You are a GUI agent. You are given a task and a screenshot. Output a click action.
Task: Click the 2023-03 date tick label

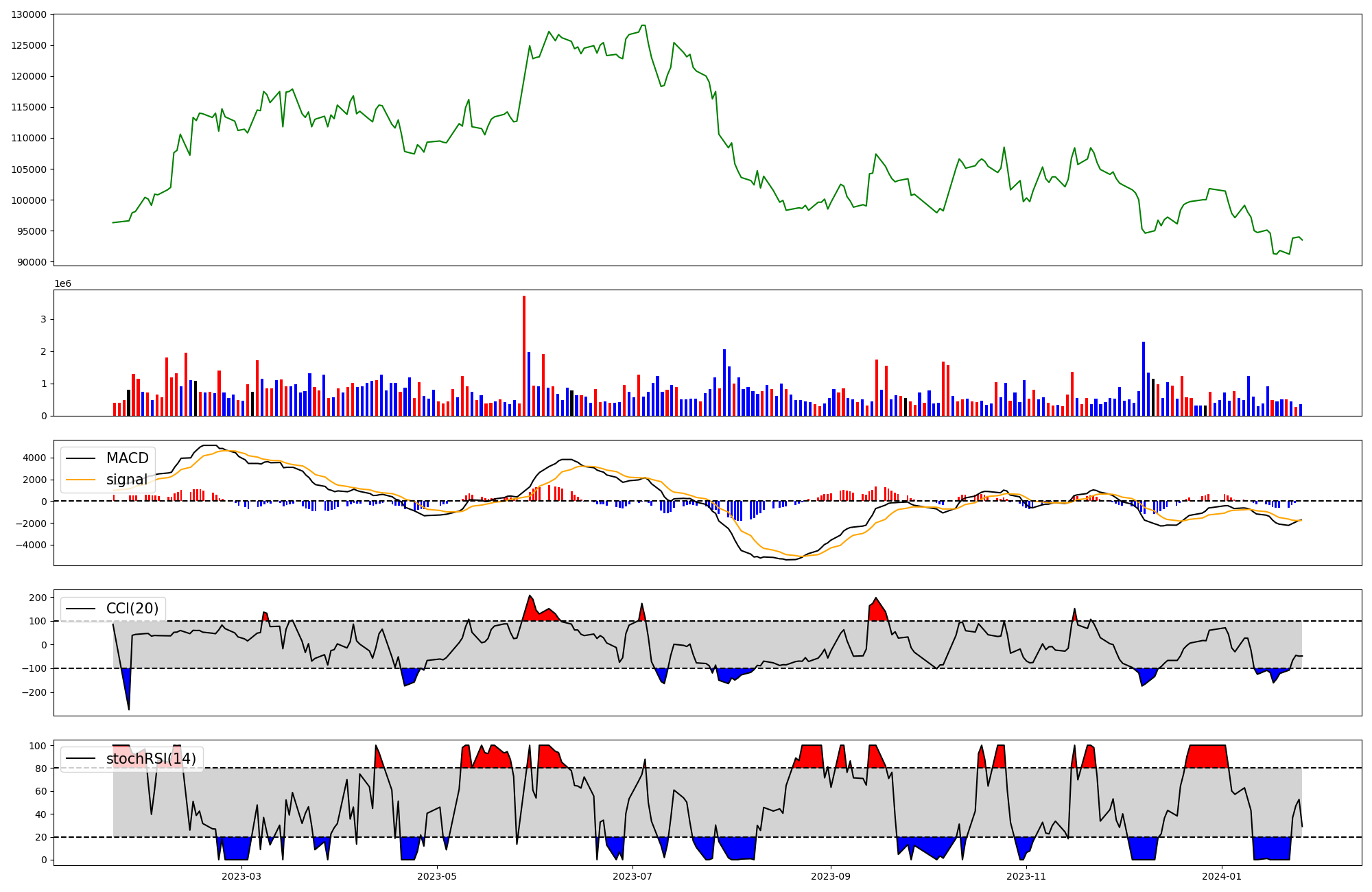click(241, 876)
